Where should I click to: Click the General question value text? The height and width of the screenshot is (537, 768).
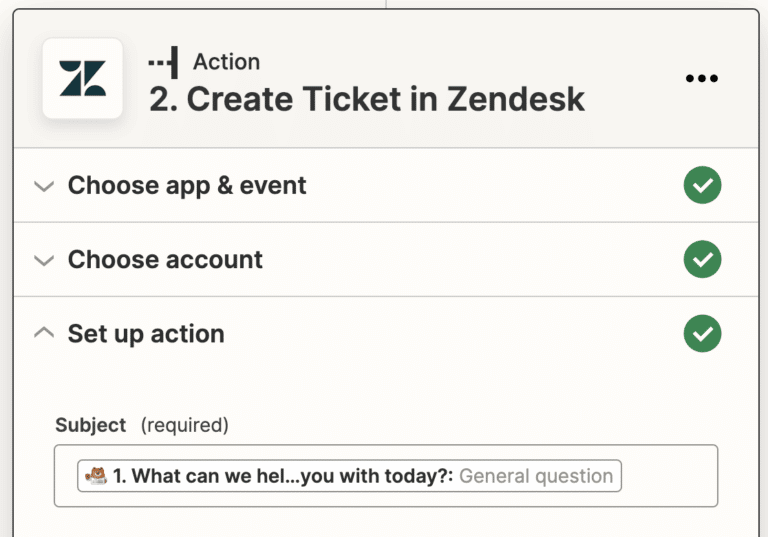[x=536, y=476]
